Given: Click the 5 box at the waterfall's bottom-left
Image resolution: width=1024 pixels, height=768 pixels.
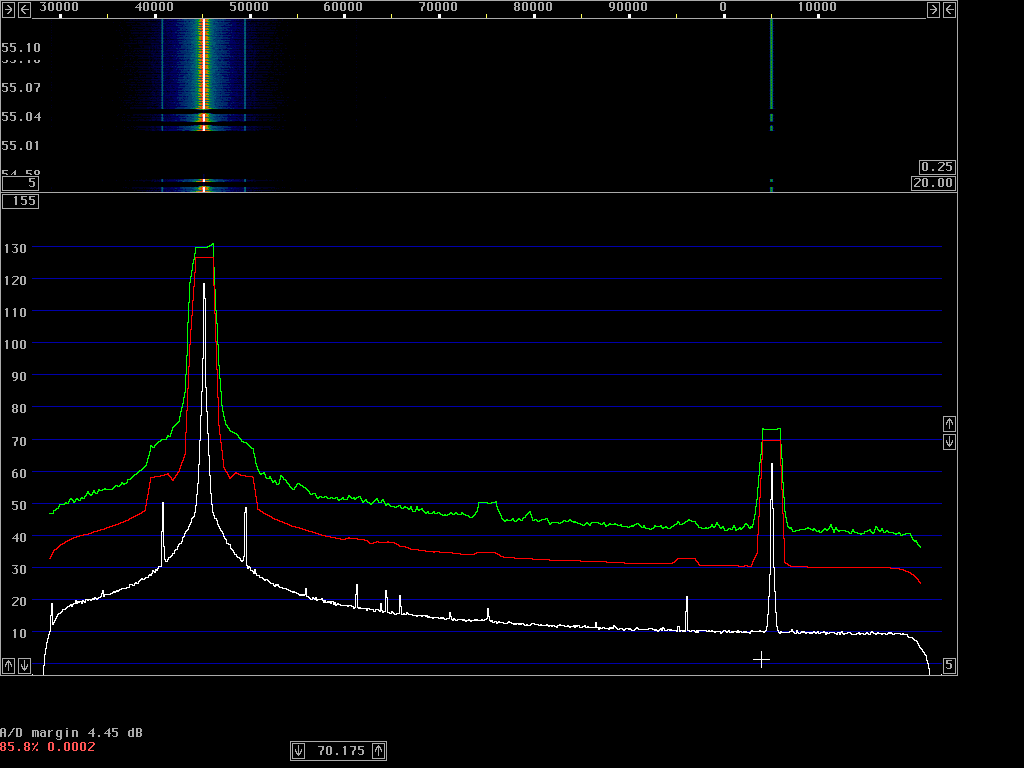Looking at the screenshot, I should 20,183.
